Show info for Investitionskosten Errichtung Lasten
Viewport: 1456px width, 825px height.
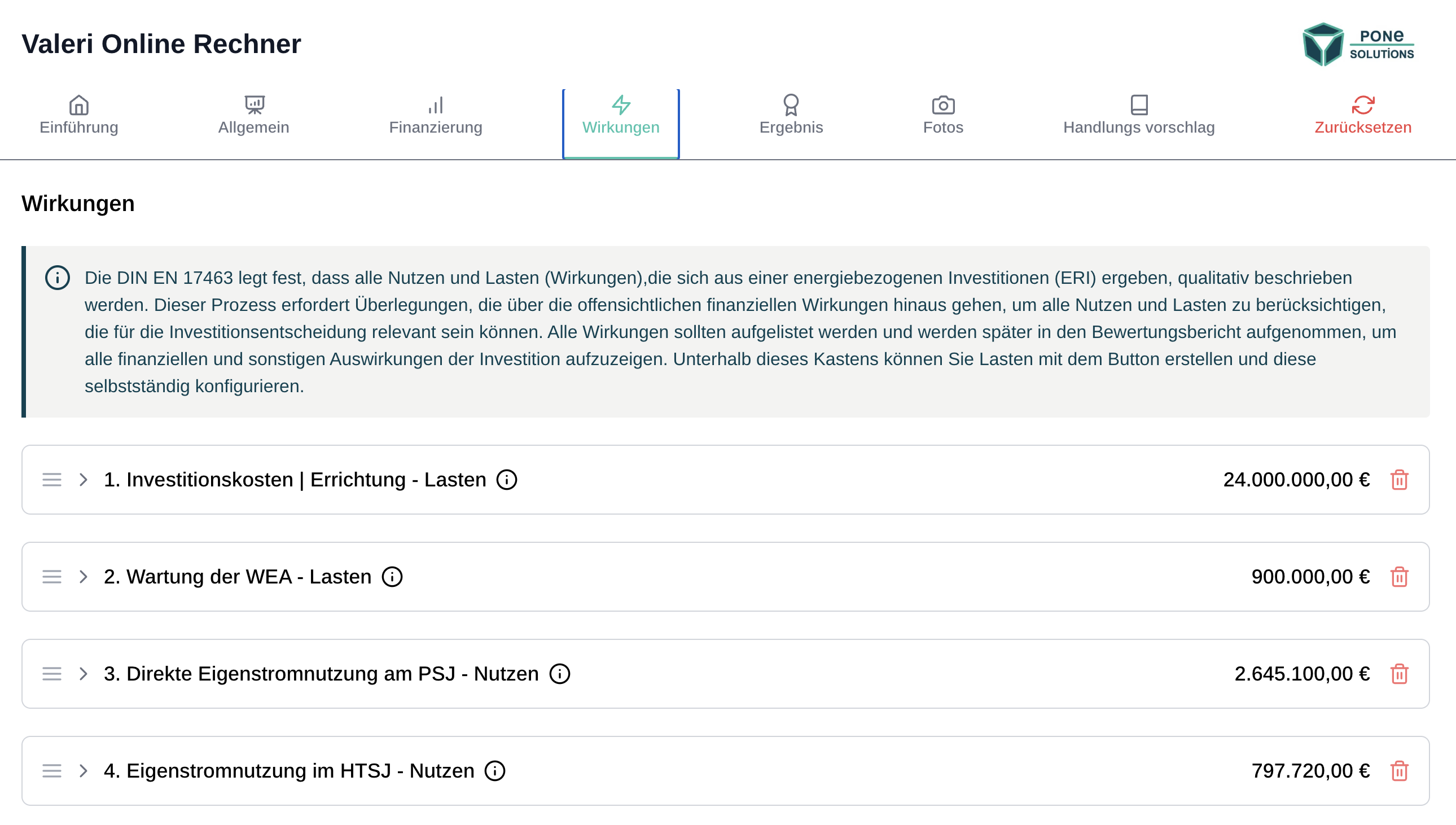tap(506, 479)
